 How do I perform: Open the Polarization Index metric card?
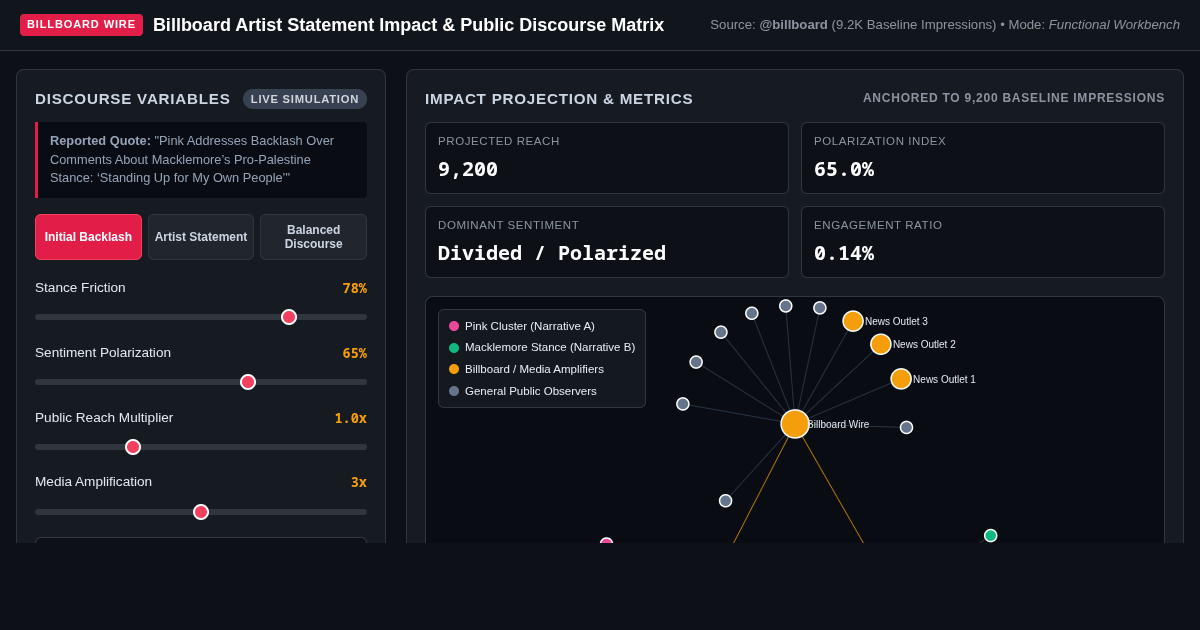[x=983, y=158]
